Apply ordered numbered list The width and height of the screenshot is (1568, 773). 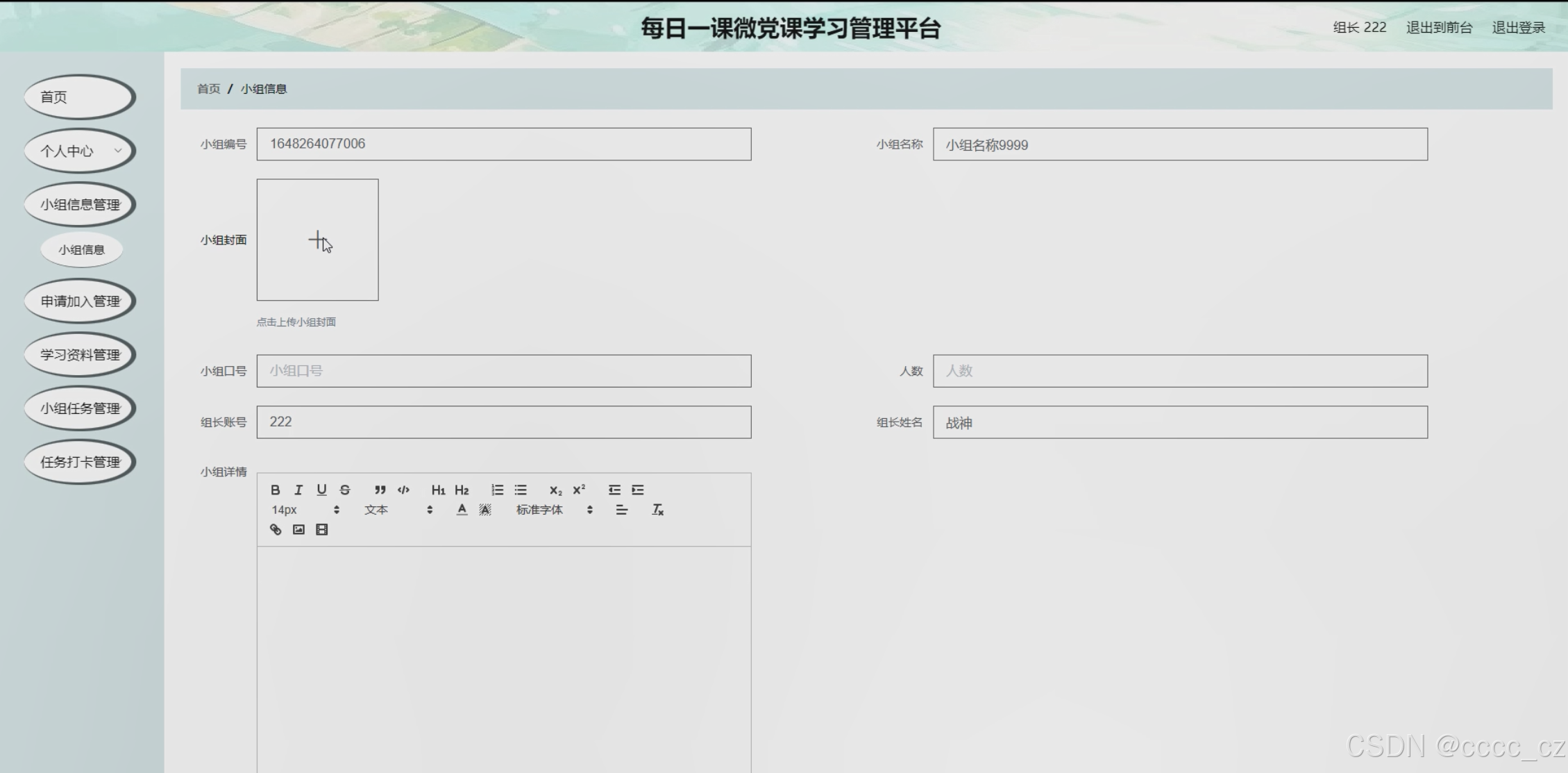[497, 490]
